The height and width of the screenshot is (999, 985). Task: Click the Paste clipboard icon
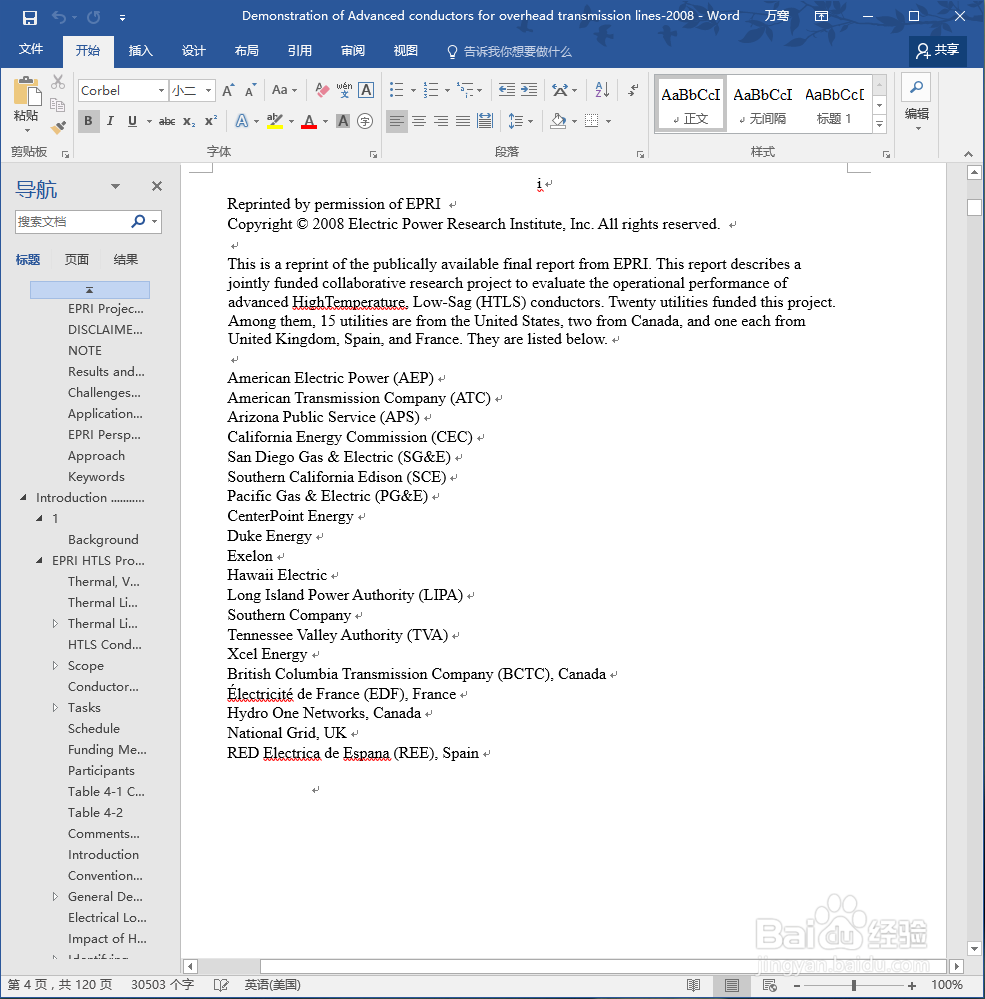(26, 91)
